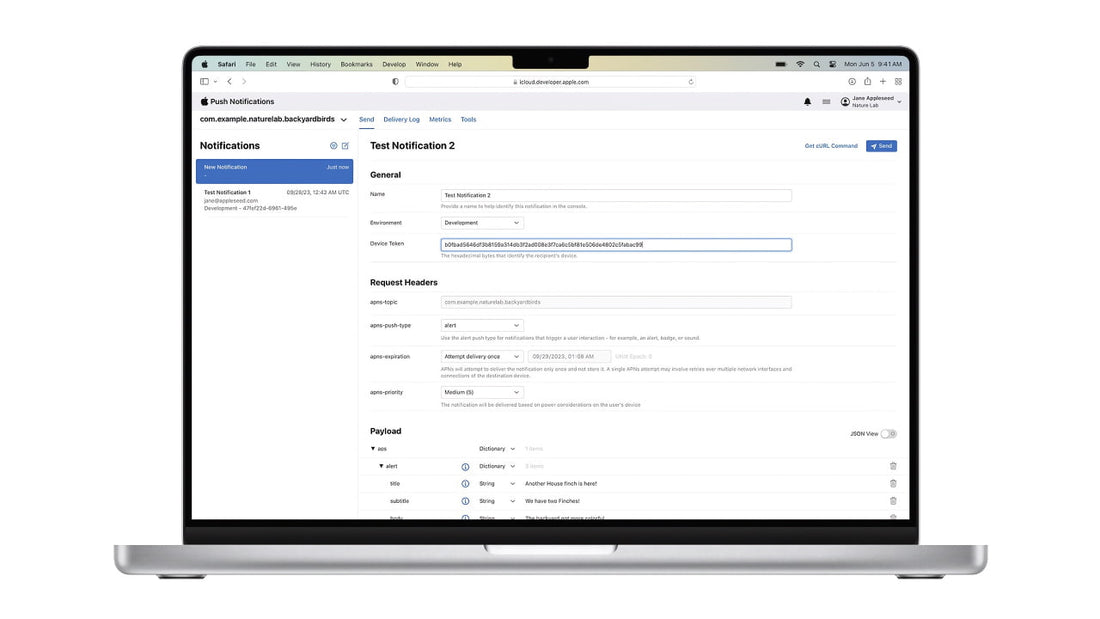
Task: Open the Safari app menu
Action: 227,64
